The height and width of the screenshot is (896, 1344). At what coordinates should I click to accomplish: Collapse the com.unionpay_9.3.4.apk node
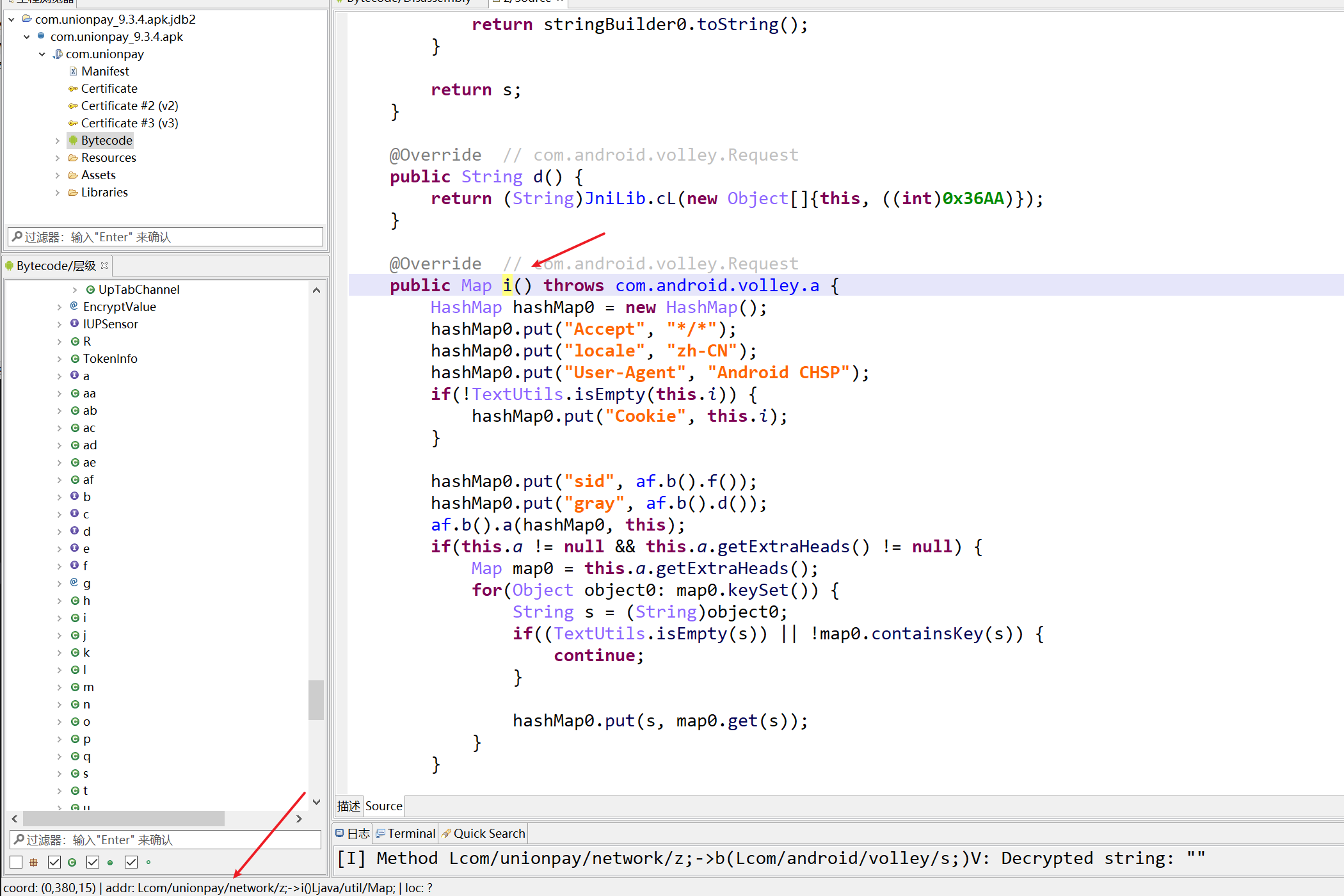pos(26,36)
